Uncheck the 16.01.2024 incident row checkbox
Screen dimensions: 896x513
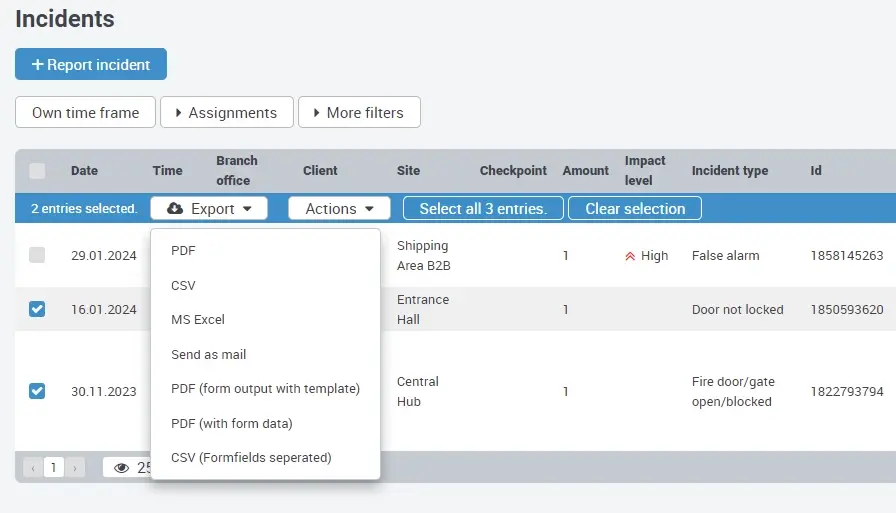(x=37, y=309)
